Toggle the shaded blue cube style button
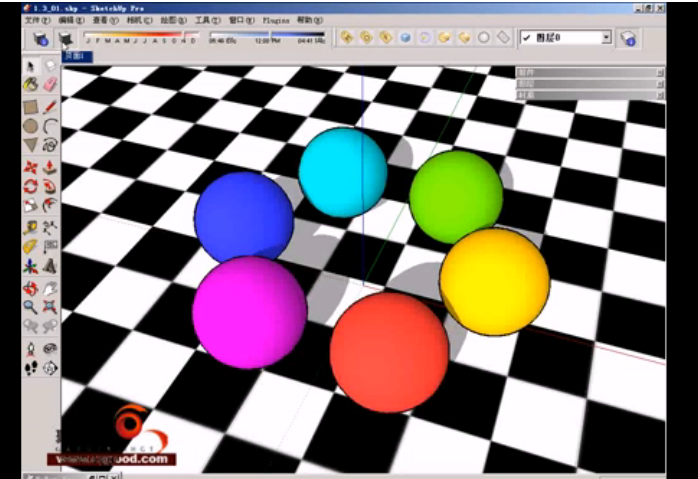698x479 pixels. (406, 38)
